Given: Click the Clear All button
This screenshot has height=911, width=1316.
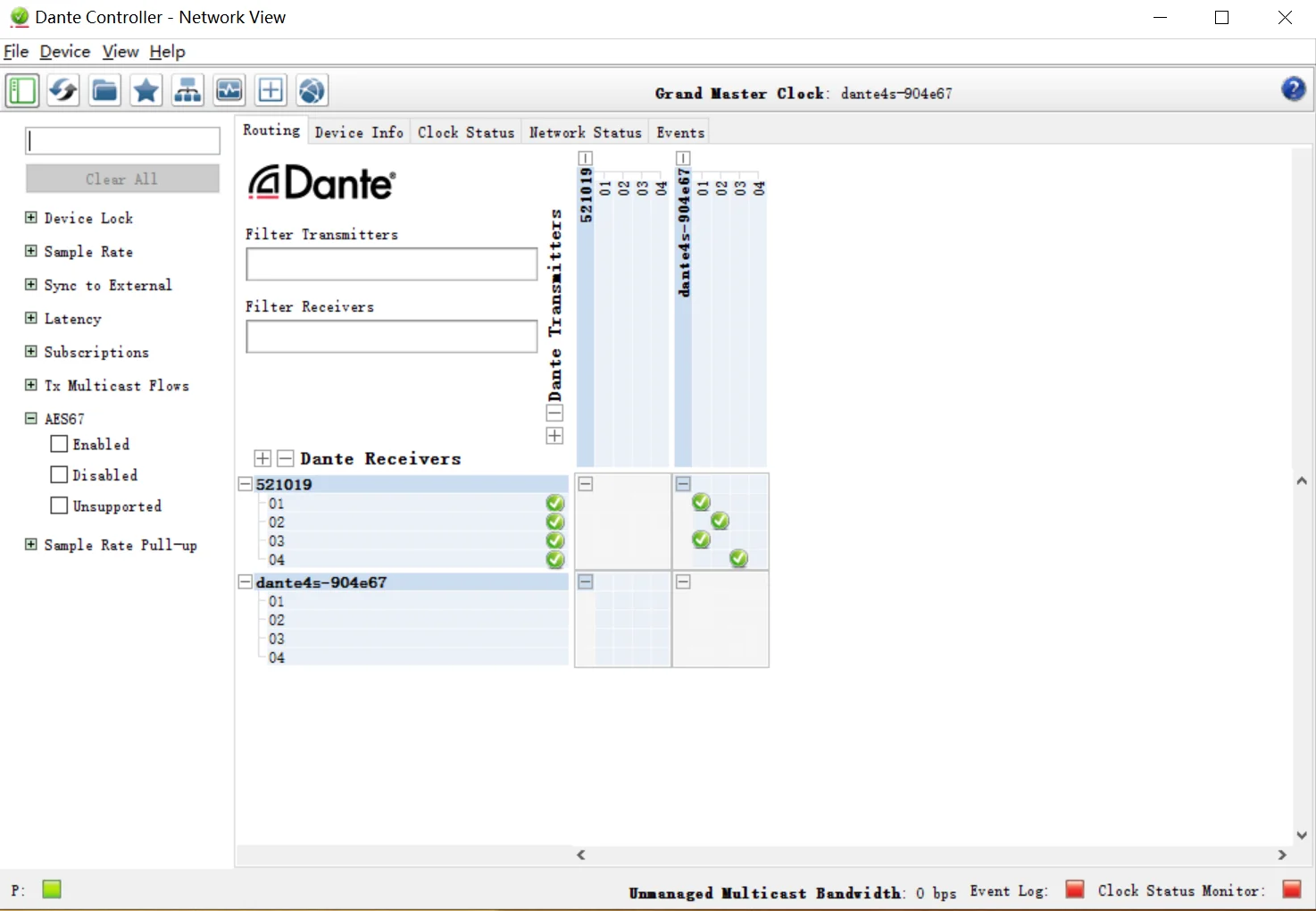Looking at the screenshot, I should [x=122, y=179].
